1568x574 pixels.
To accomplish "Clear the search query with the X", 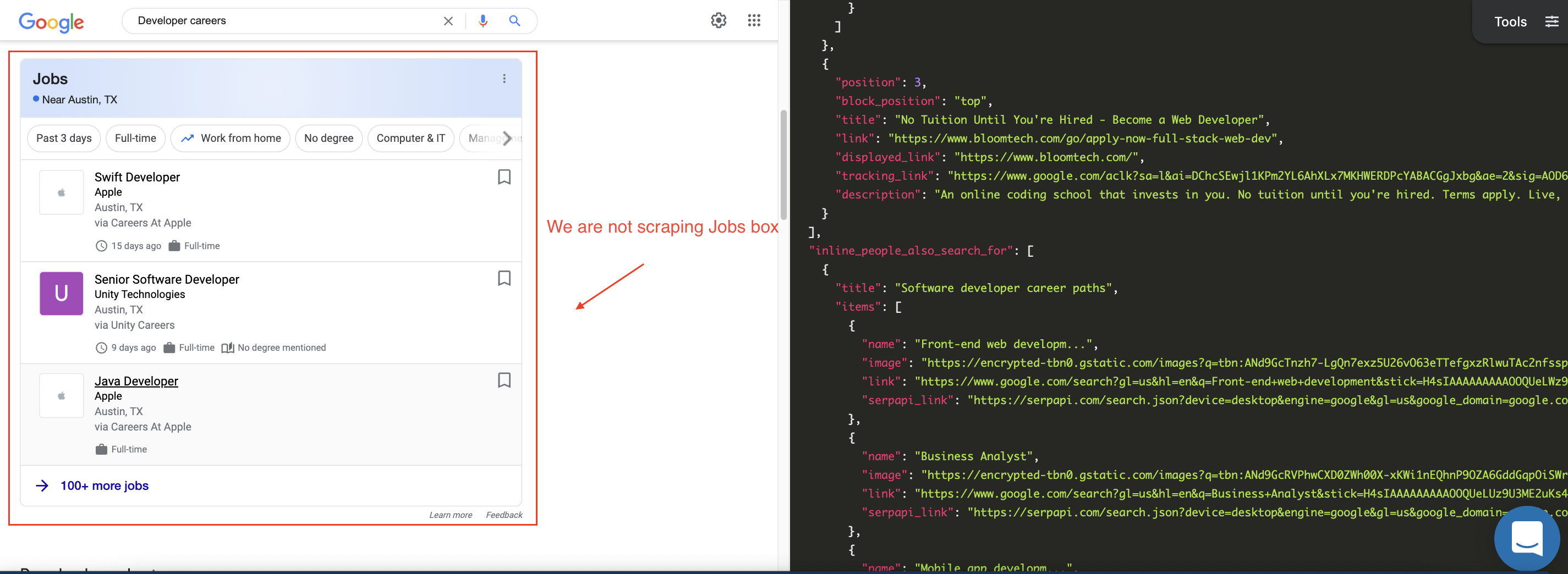I will (448, 20).
